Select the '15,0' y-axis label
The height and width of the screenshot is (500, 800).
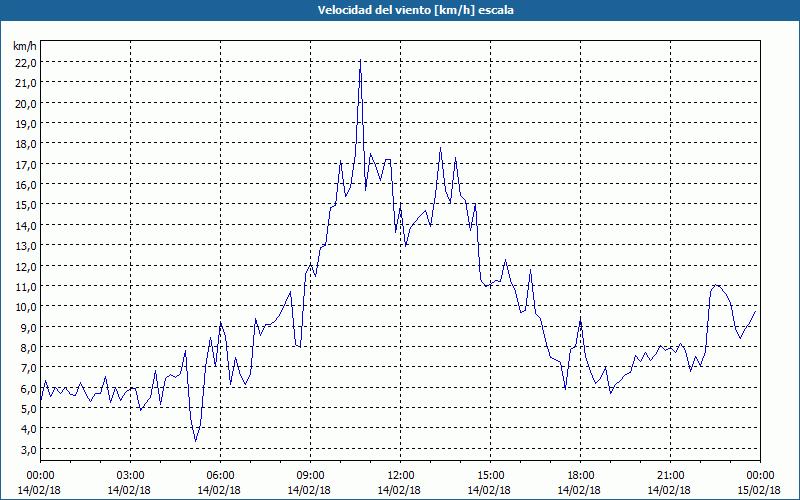[27, 205]
